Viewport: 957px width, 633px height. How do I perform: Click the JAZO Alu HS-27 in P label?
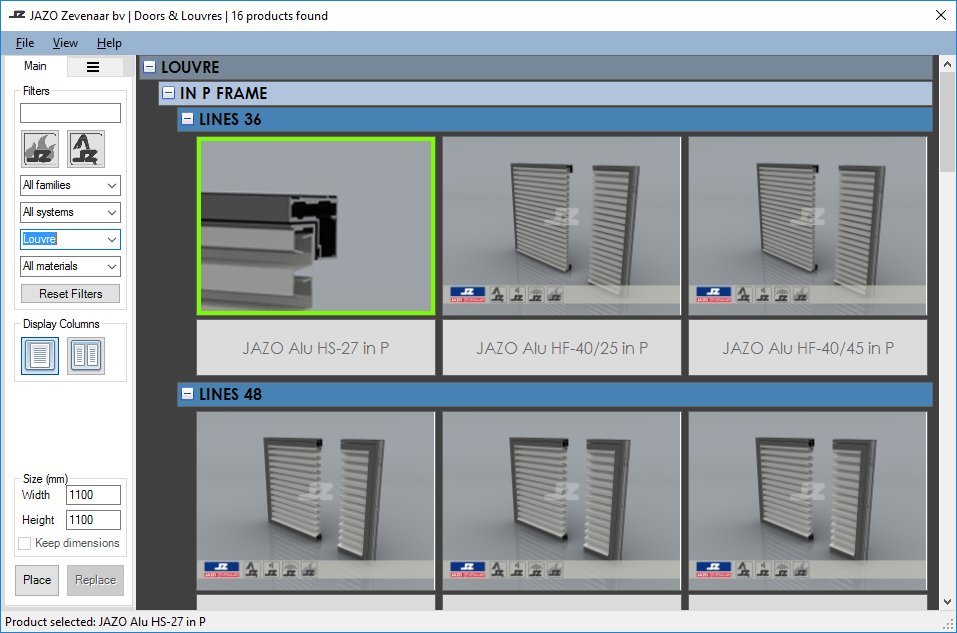[316, 348]
